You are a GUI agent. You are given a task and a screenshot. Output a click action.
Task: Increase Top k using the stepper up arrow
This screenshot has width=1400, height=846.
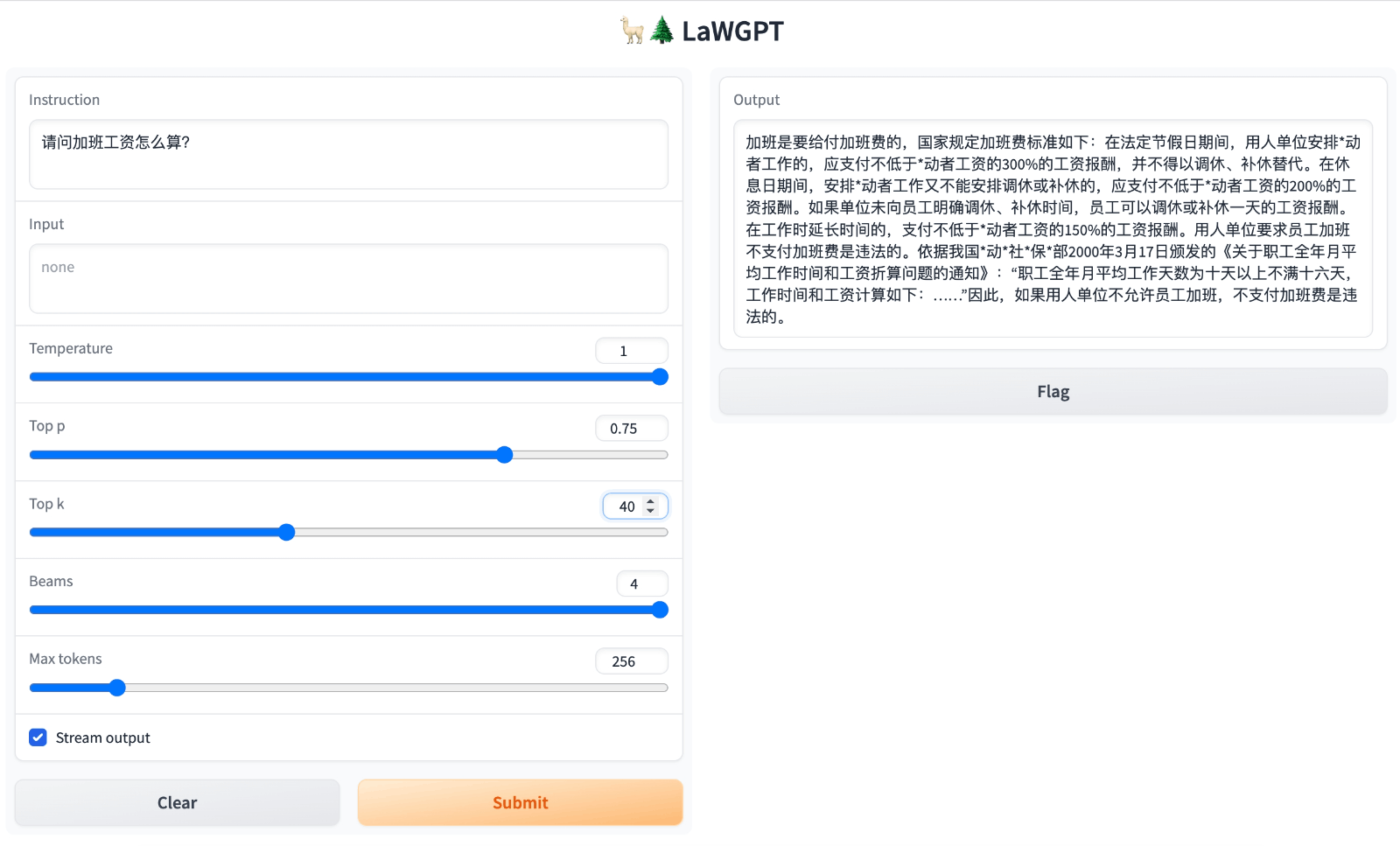pyautogui.click(x=650, y=500)
